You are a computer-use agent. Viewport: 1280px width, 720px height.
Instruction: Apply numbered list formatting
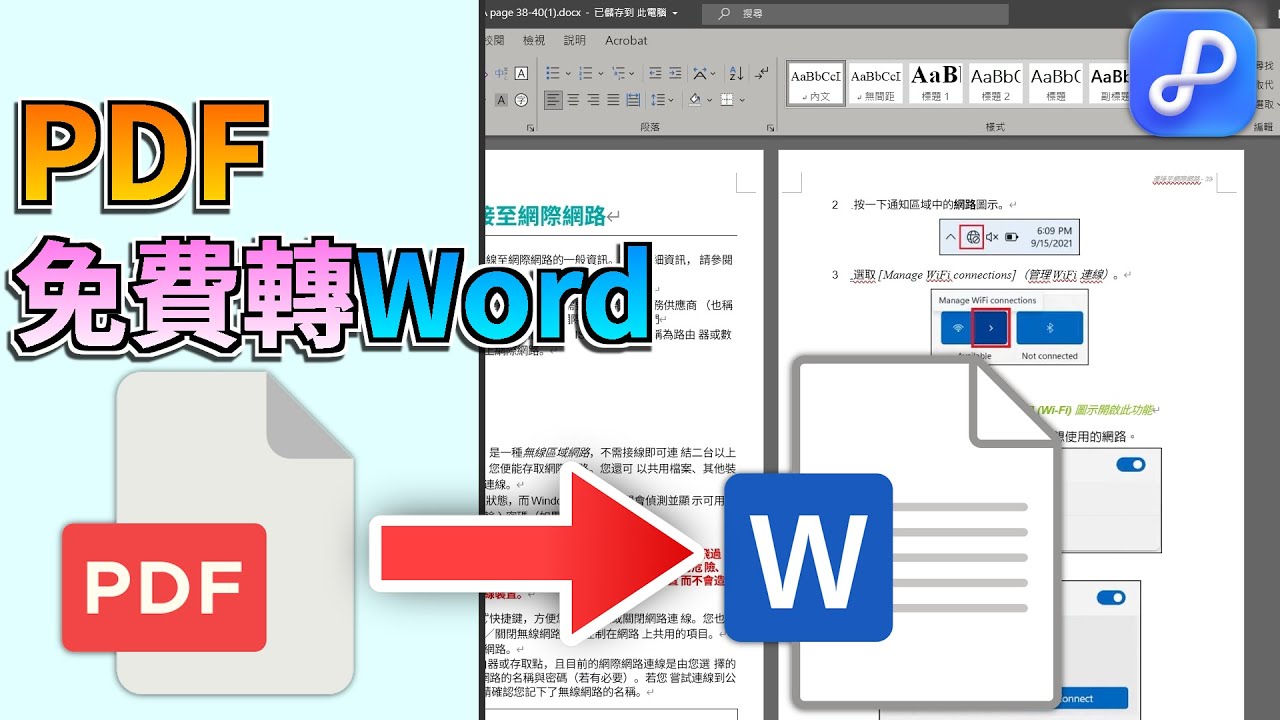point(586,73)
